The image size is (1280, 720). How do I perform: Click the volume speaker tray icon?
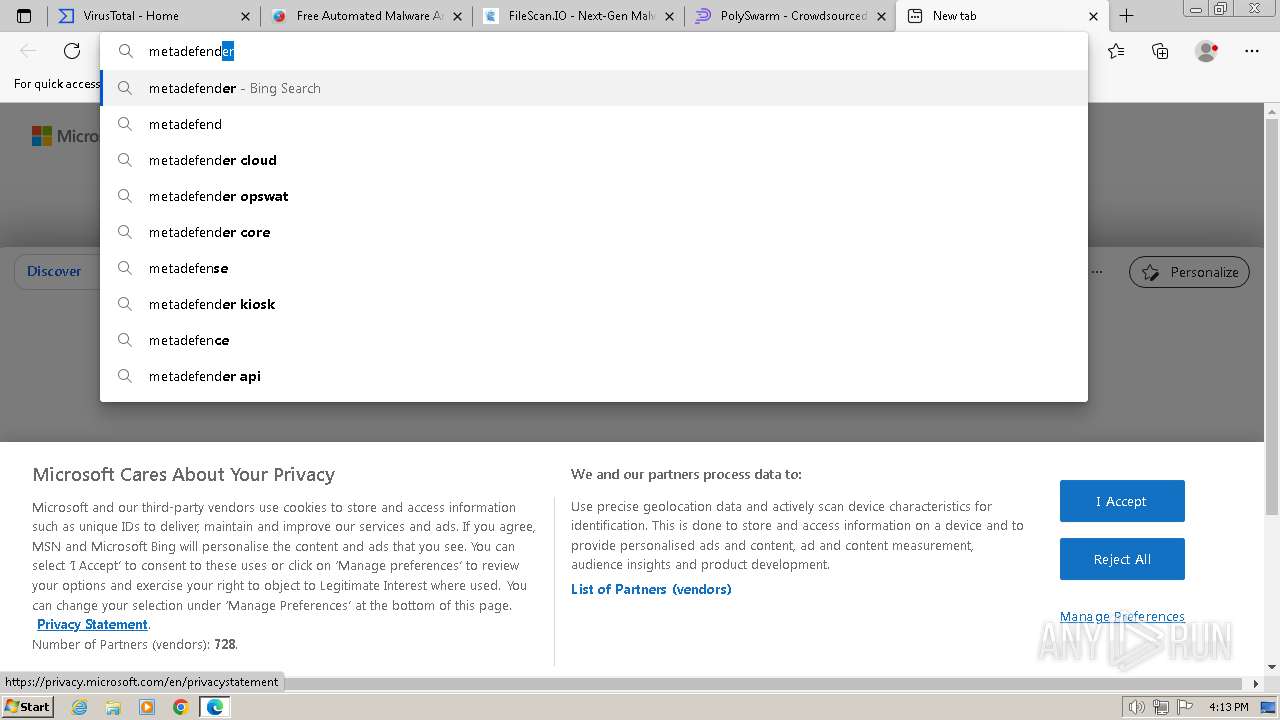(x=1137, y=707)
